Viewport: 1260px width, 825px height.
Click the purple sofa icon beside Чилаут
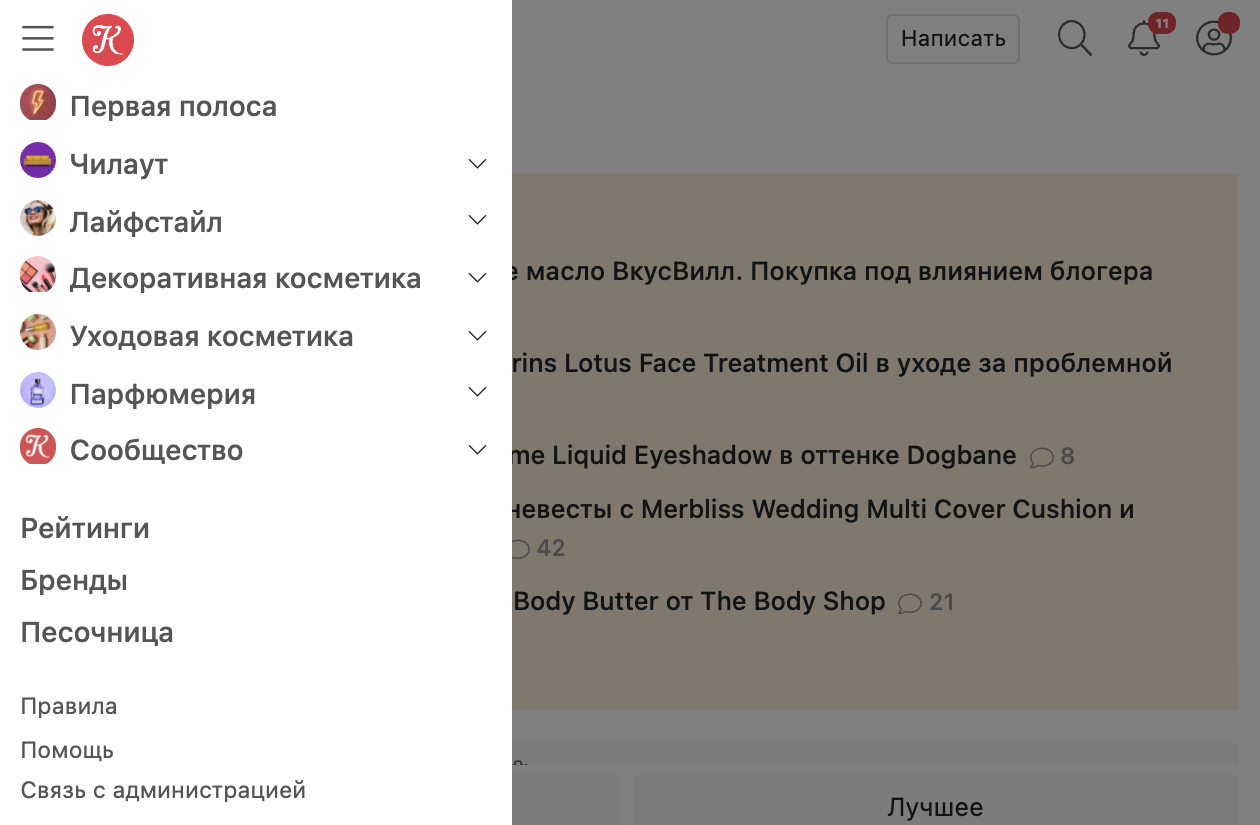point(38,161)
